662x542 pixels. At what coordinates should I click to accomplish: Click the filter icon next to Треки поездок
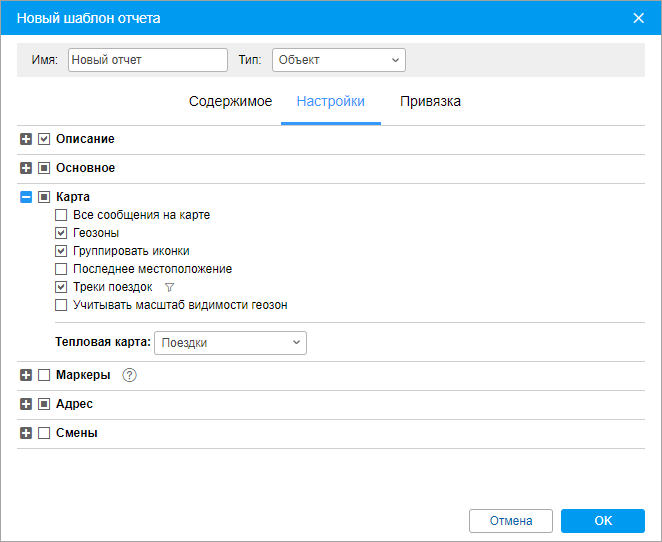(169, 287)
